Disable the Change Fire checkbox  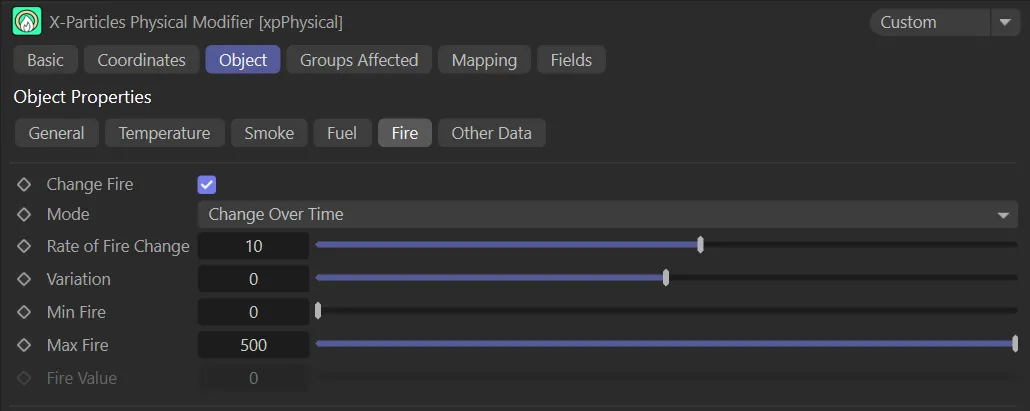coord(207,185)
